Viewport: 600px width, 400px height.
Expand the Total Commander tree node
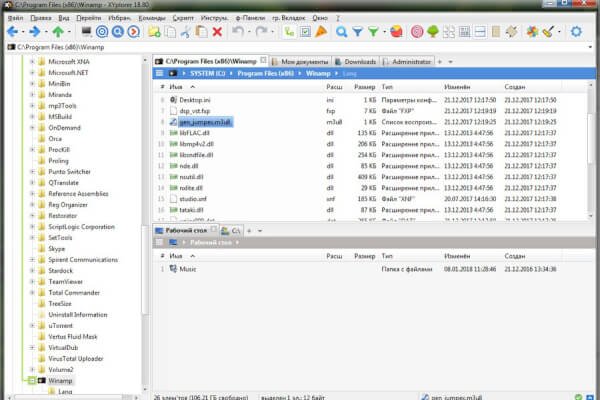point(33,293)
